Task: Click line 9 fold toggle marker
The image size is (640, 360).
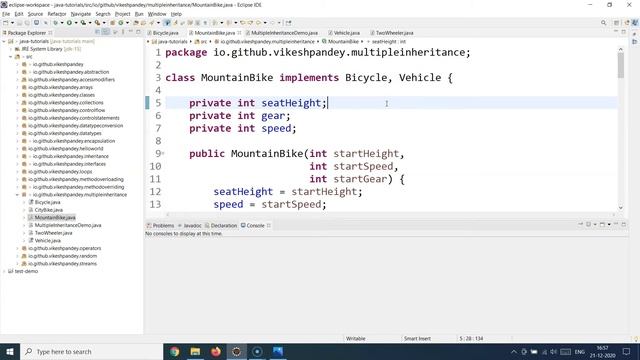Action: tap(163, 154)
